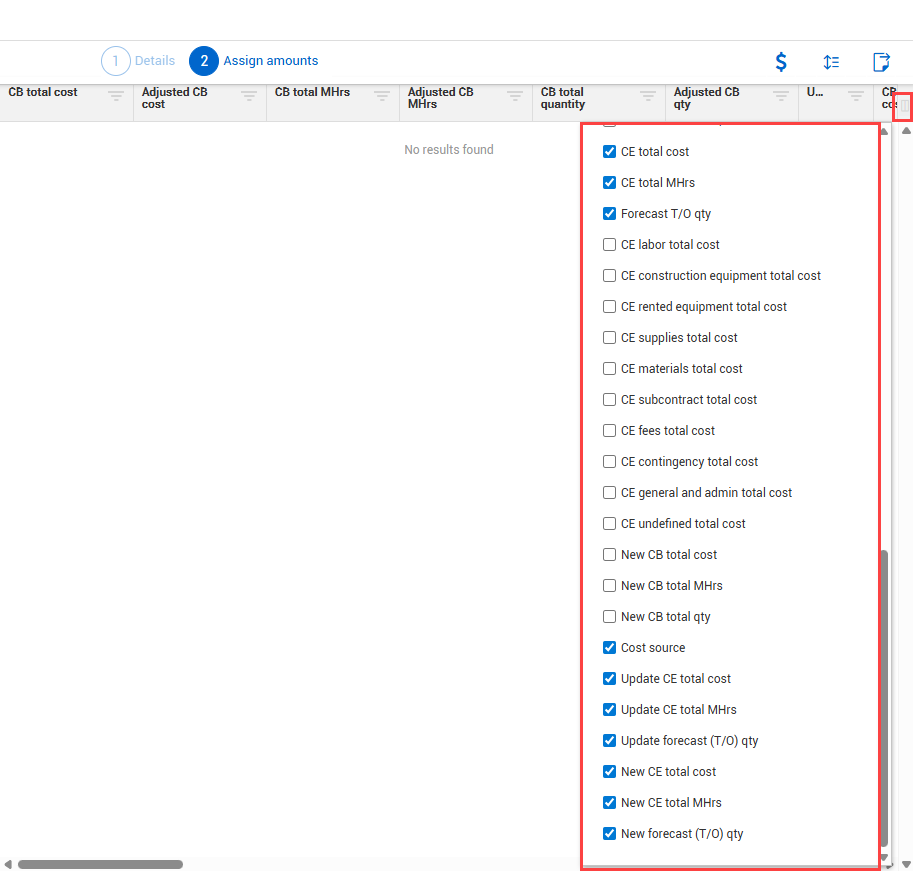
Task: Click the row height icon
Action: [x=831, y=62]
